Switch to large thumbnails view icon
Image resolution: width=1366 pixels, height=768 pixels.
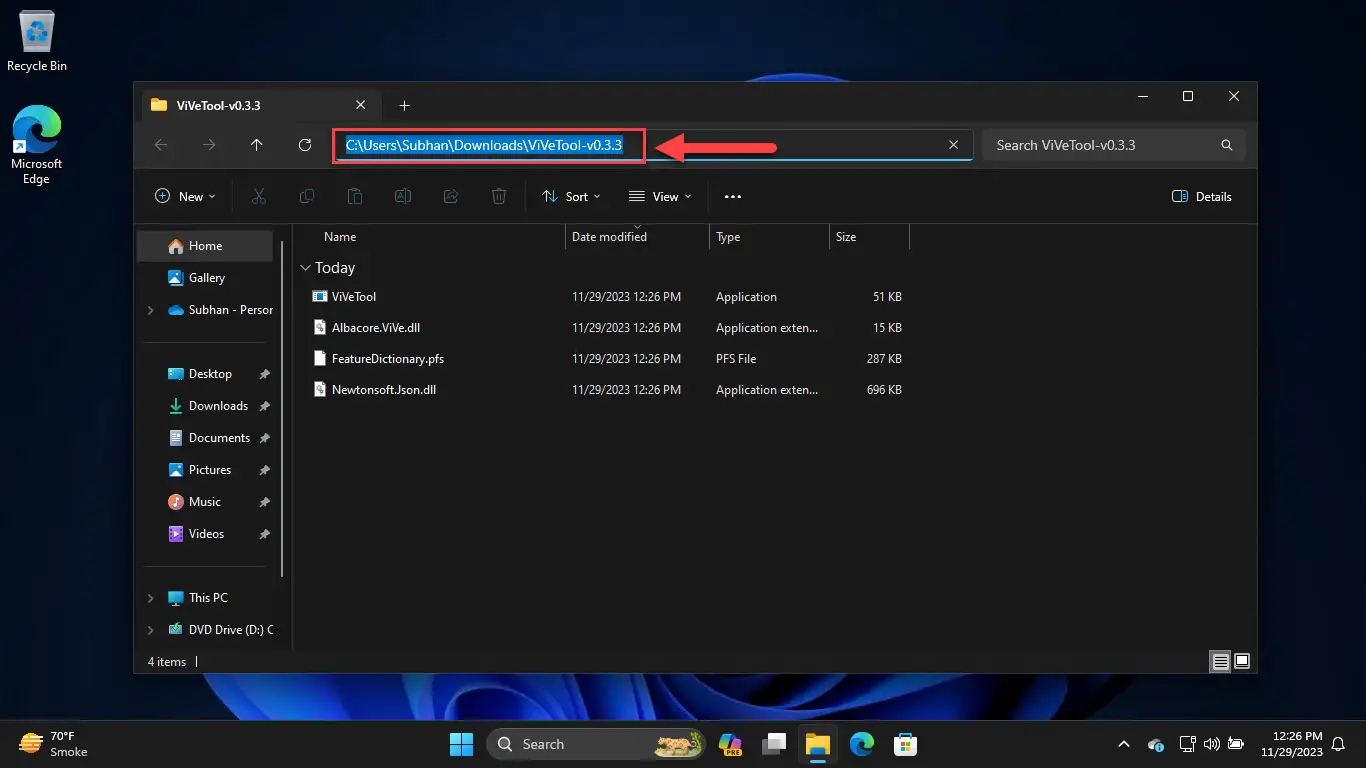[1242, 661]
